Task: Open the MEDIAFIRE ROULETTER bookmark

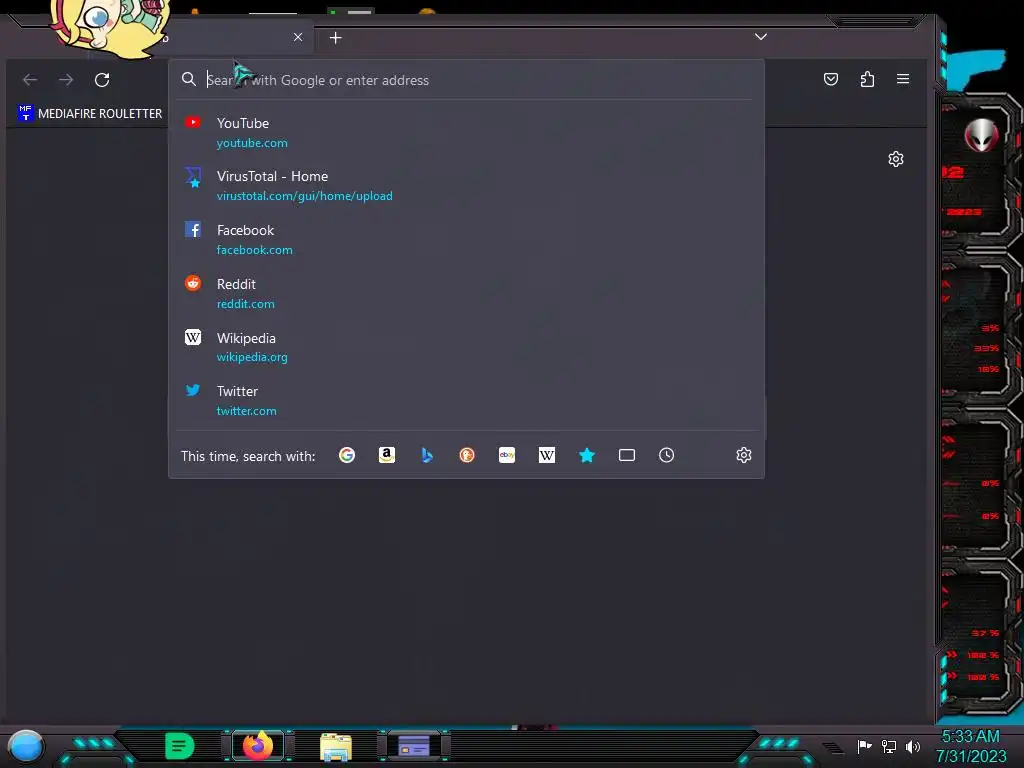Action: pos(90,114)
